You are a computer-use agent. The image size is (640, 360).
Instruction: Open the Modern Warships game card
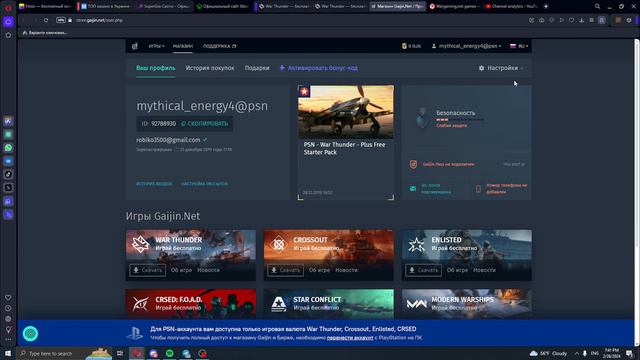click(467, 304)
